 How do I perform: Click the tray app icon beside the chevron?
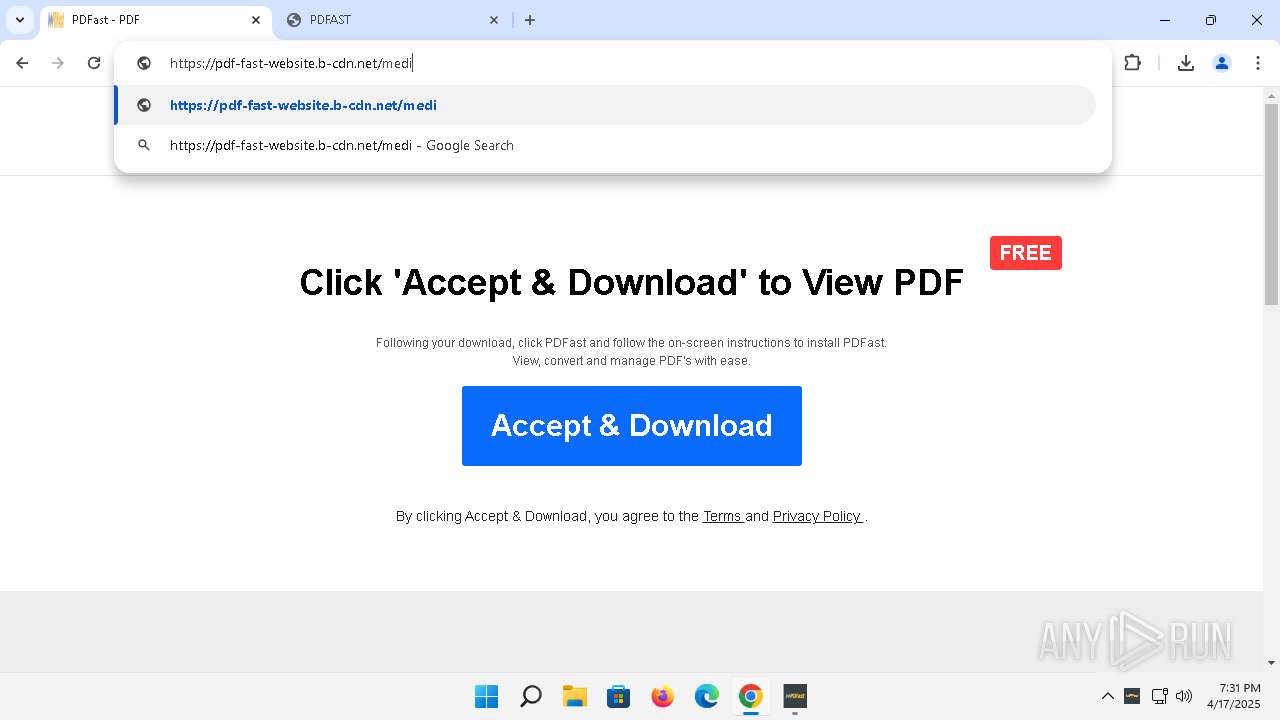(x=1133, y=696)
